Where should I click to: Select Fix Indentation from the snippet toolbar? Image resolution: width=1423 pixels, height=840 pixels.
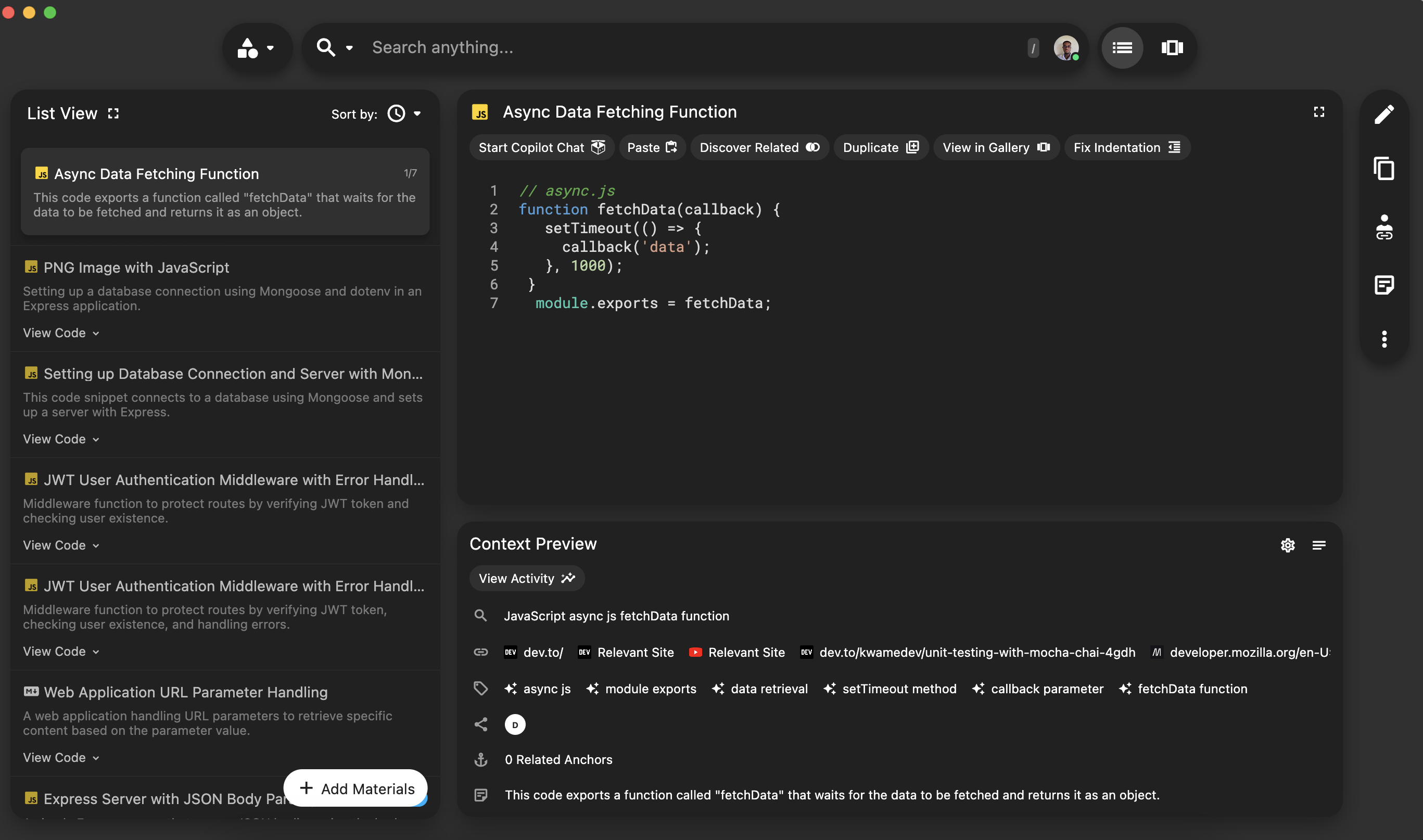tap(1126, 147)
